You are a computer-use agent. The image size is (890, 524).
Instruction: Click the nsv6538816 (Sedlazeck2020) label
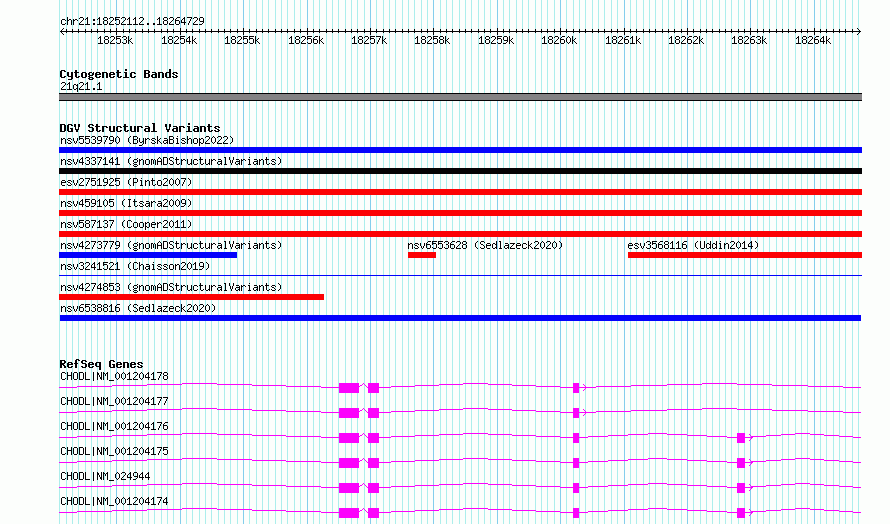click(x=138, y=308)
